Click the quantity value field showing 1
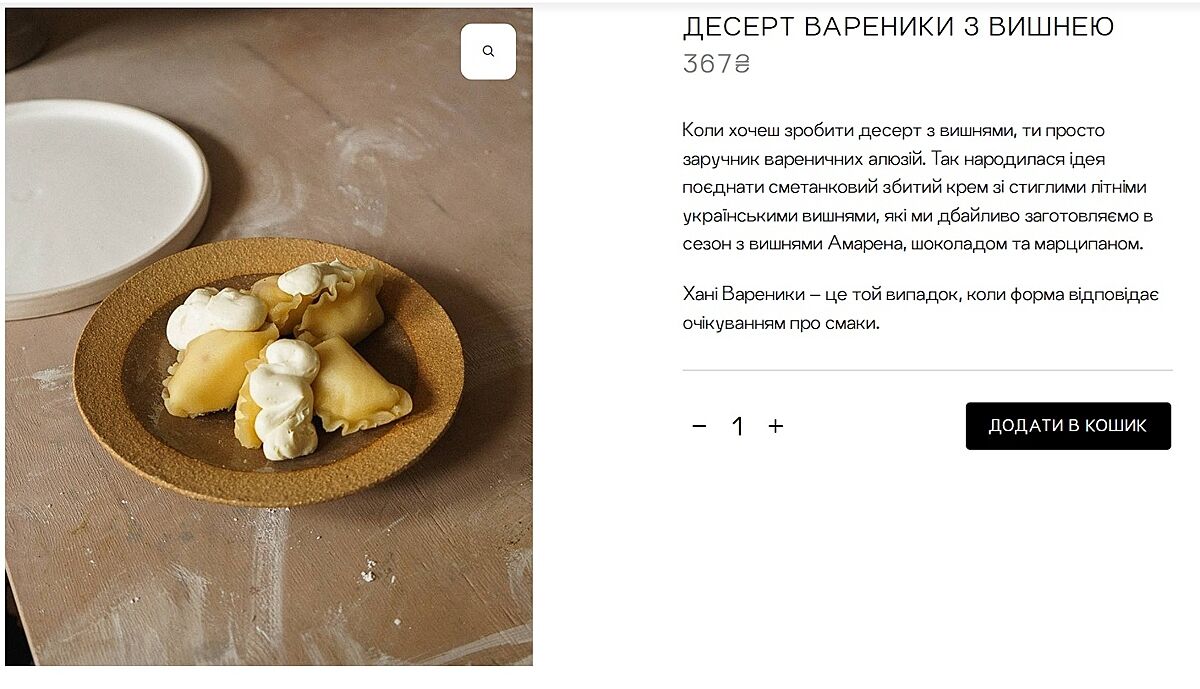1200x689 pixels. point(738,426)
